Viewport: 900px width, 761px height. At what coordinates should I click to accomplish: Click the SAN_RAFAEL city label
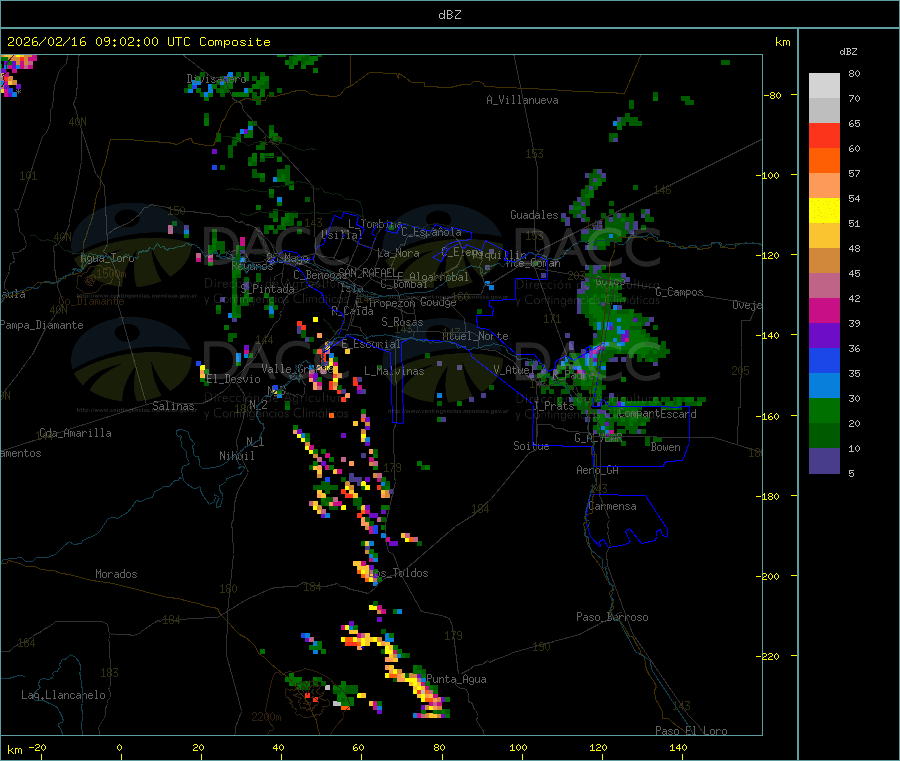[367, 272]
